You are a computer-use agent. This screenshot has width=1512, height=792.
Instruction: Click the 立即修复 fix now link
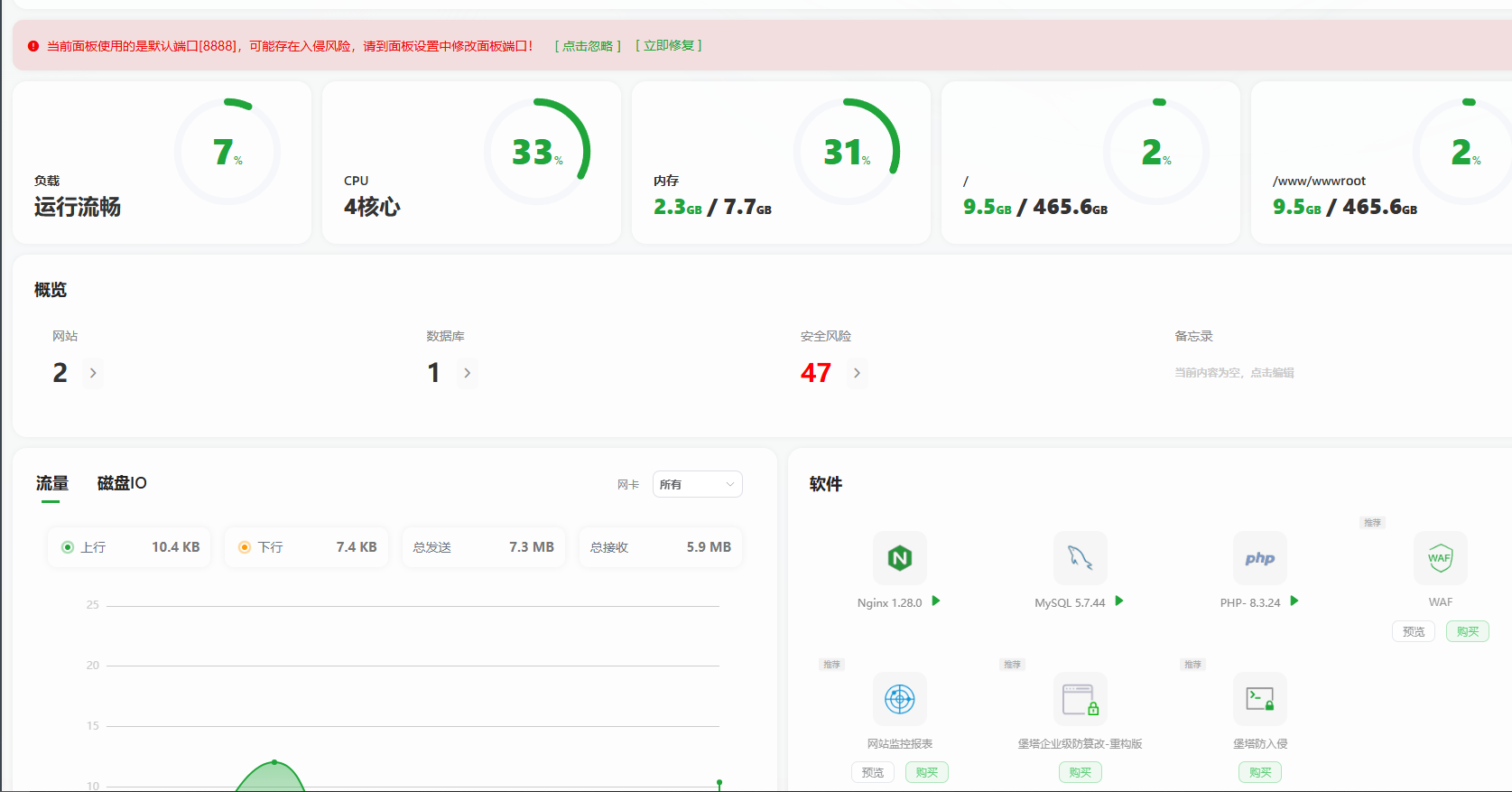tap(669, 46)
